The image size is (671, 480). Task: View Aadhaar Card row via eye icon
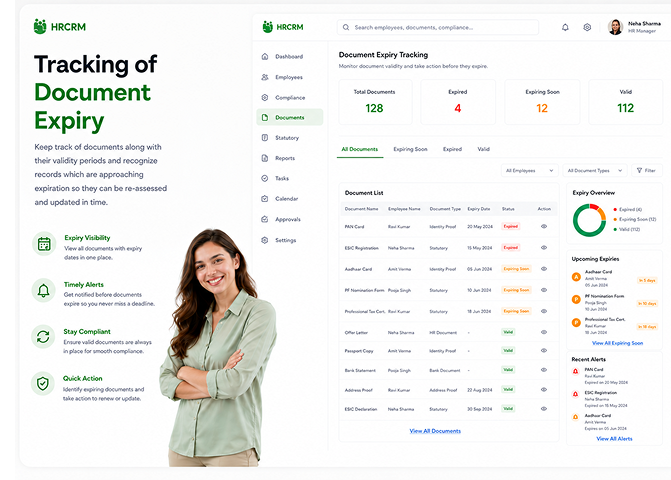tap(544, 269)
